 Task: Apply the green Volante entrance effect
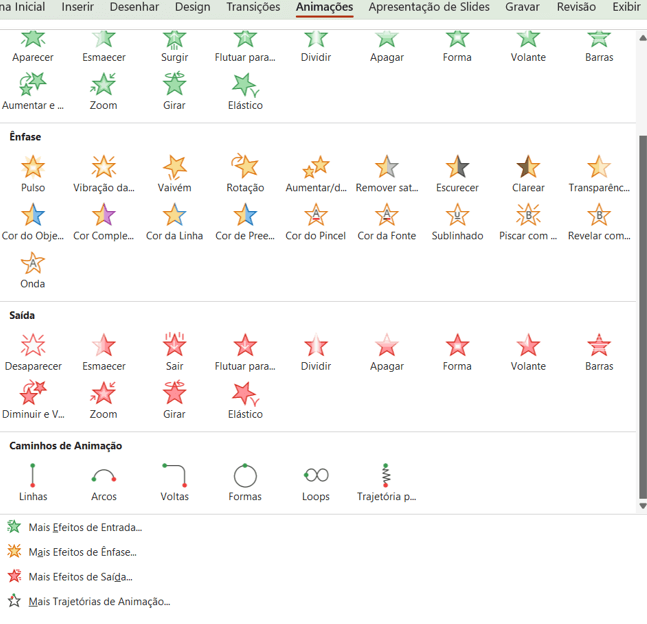pyautogui.click(x=529, y=47)
